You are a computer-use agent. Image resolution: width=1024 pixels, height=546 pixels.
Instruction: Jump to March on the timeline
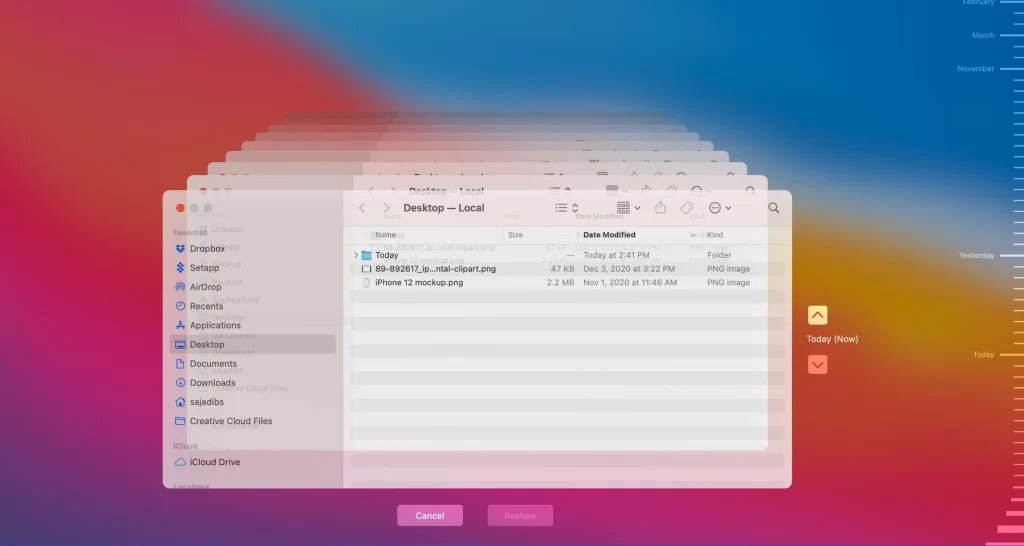click(x=983, y=35)
